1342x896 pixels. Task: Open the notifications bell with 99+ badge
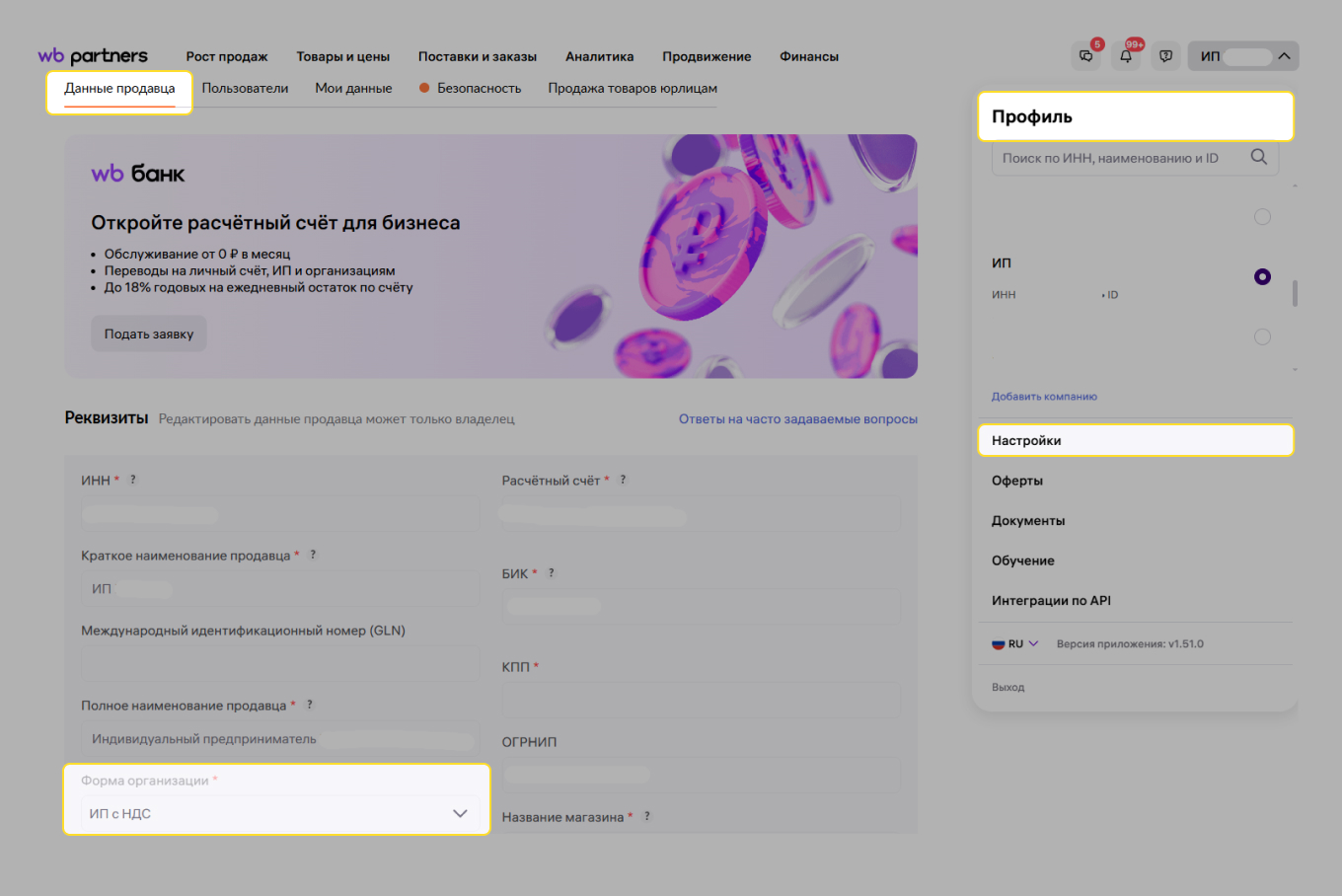coord(1125,55)
